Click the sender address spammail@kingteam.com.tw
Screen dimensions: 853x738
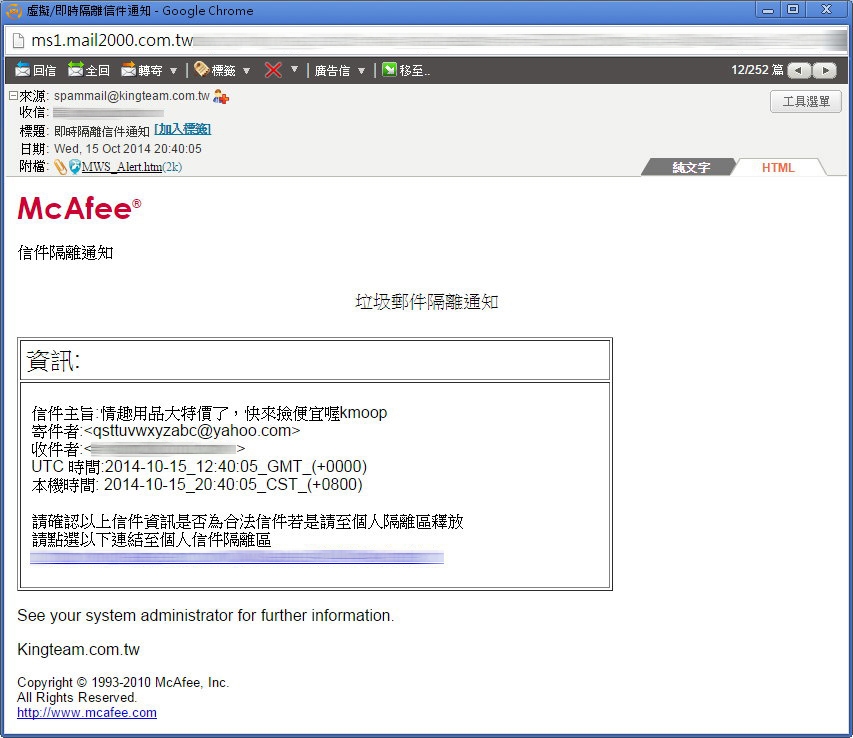(132, 96)
